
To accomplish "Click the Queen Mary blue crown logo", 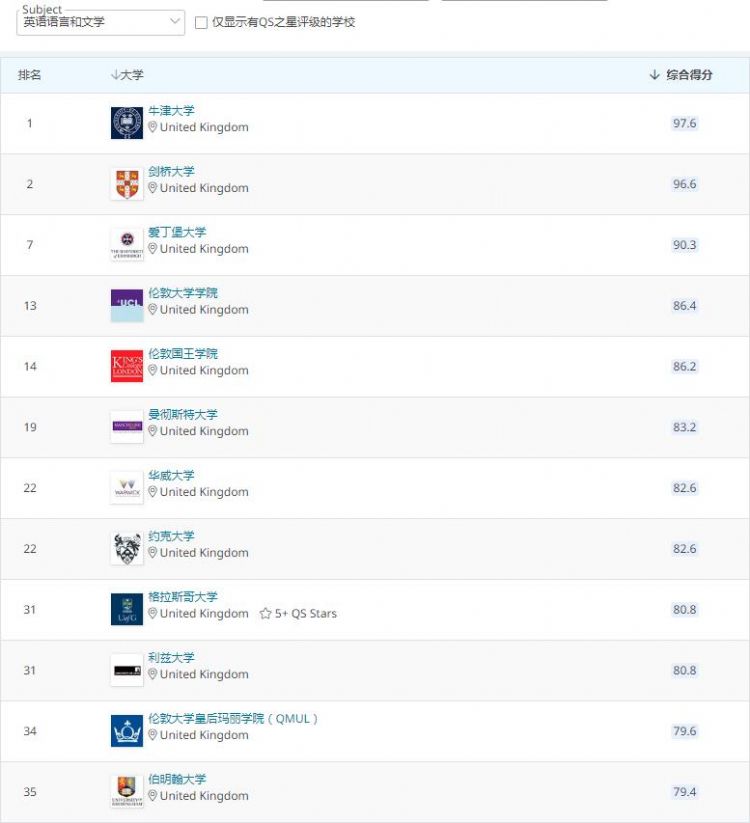I will (x=127, y=731).
